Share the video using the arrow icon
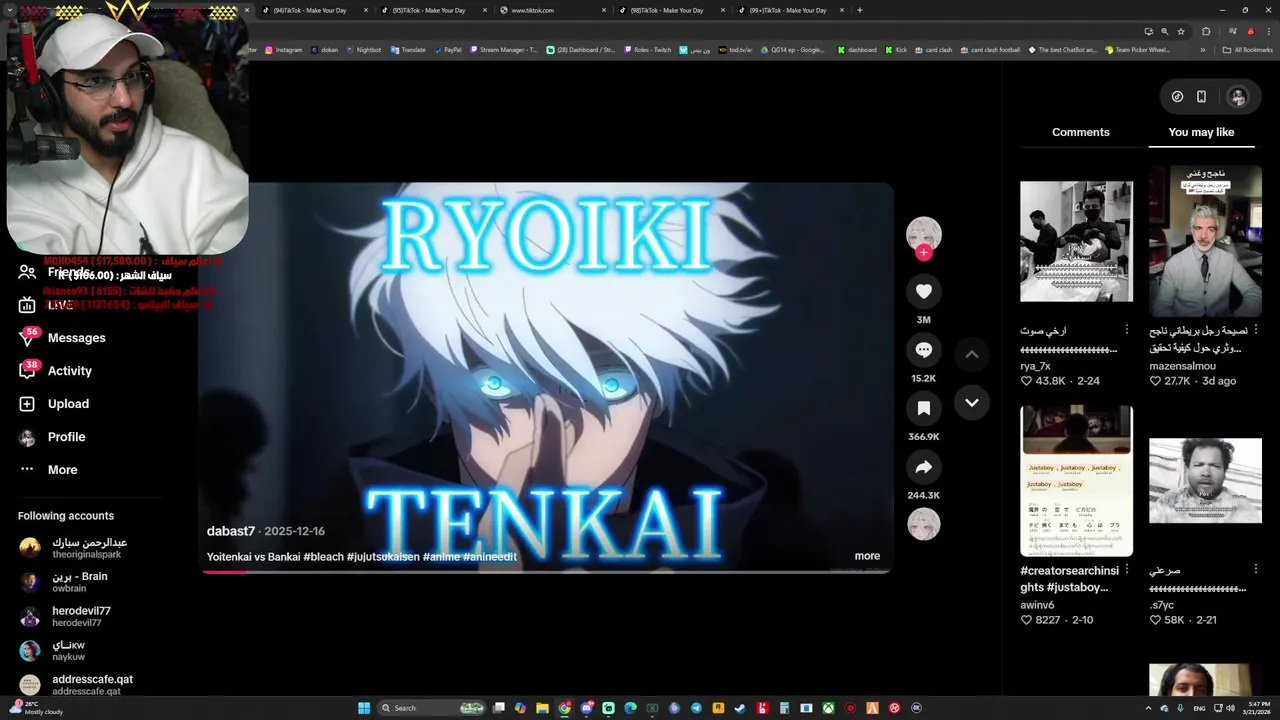The image size is (1280, 720). point(924,467)
